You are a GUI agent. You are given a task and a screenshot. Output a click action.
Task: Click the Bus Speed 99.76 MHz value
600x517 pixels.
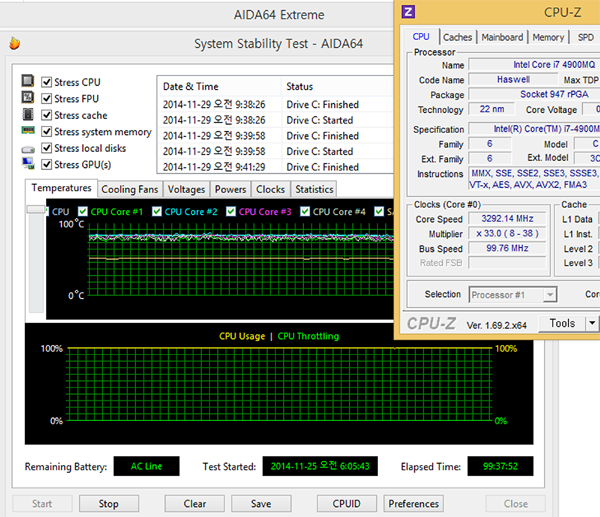[x=507, y=248]
